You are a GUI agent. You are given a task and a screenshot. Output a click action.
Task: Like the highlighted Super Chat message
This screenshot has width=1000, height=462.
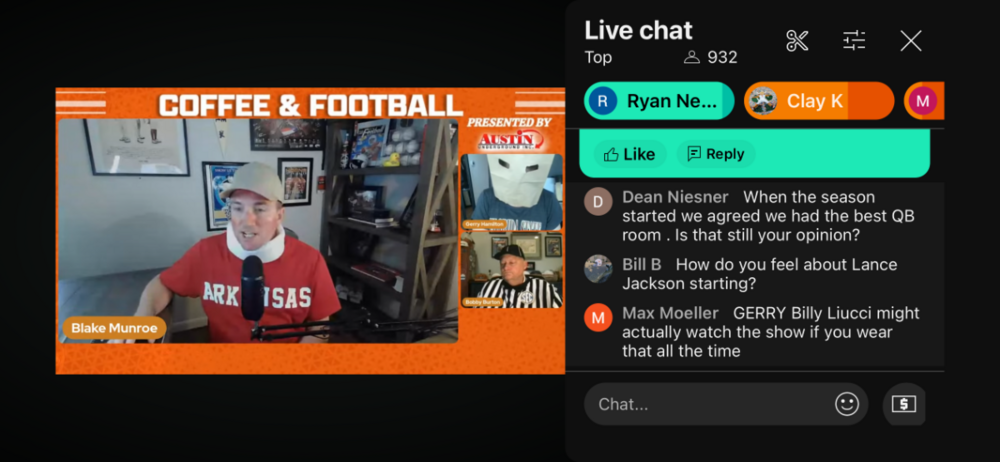[x=629, y=154]
